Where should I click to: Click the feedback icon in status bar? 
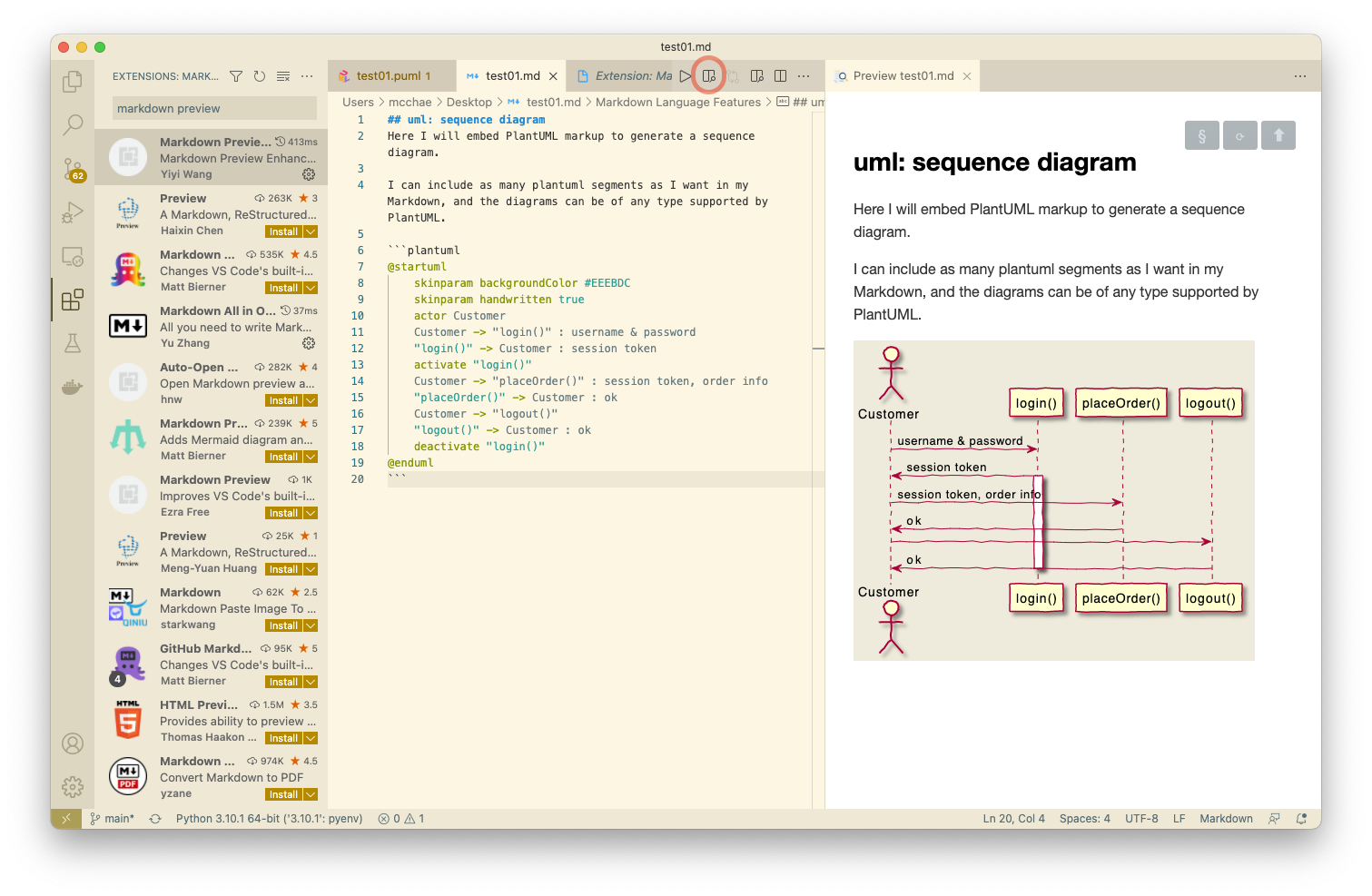pyautogui.click(x=1274, y=819)
